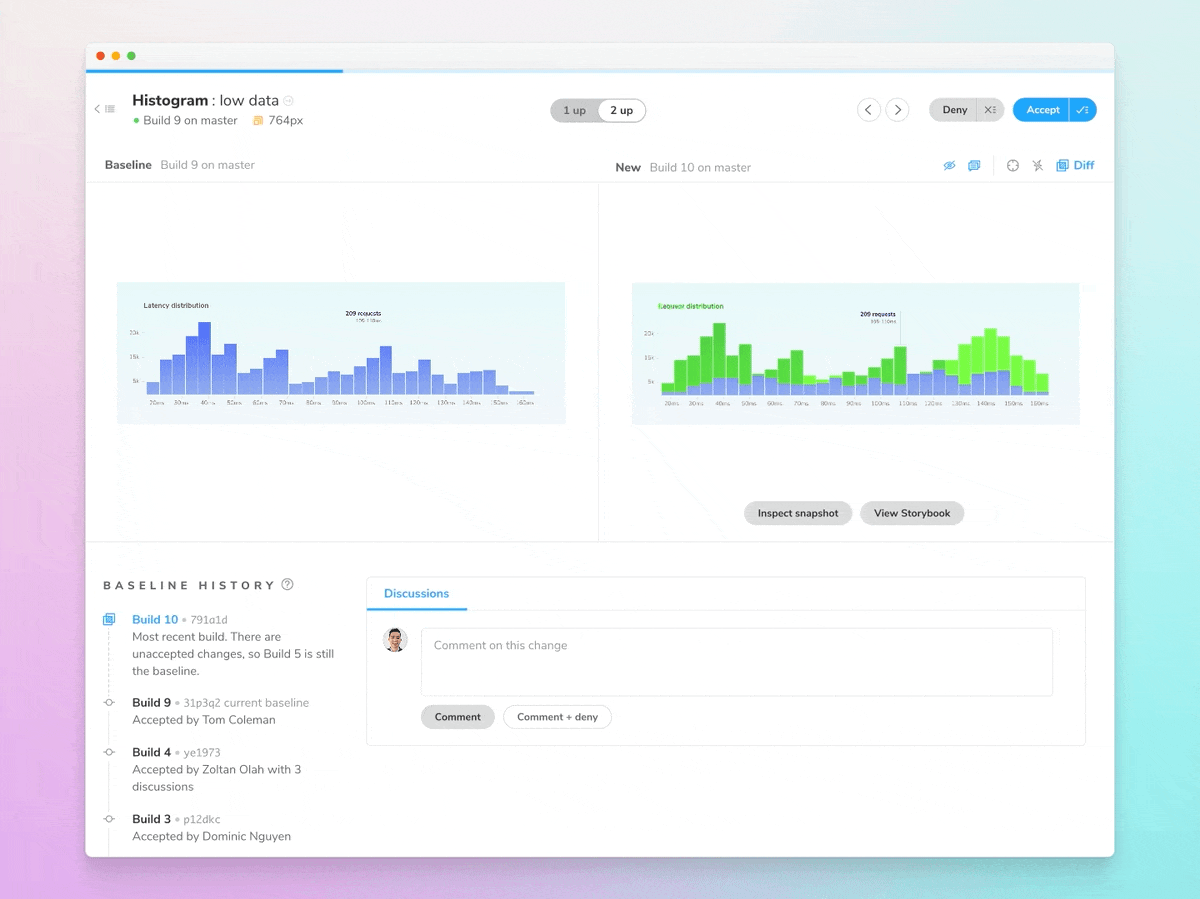This screenshot has width=1200, height=899.
Task: Go to next snapshot
Action: tap(898, 110)
